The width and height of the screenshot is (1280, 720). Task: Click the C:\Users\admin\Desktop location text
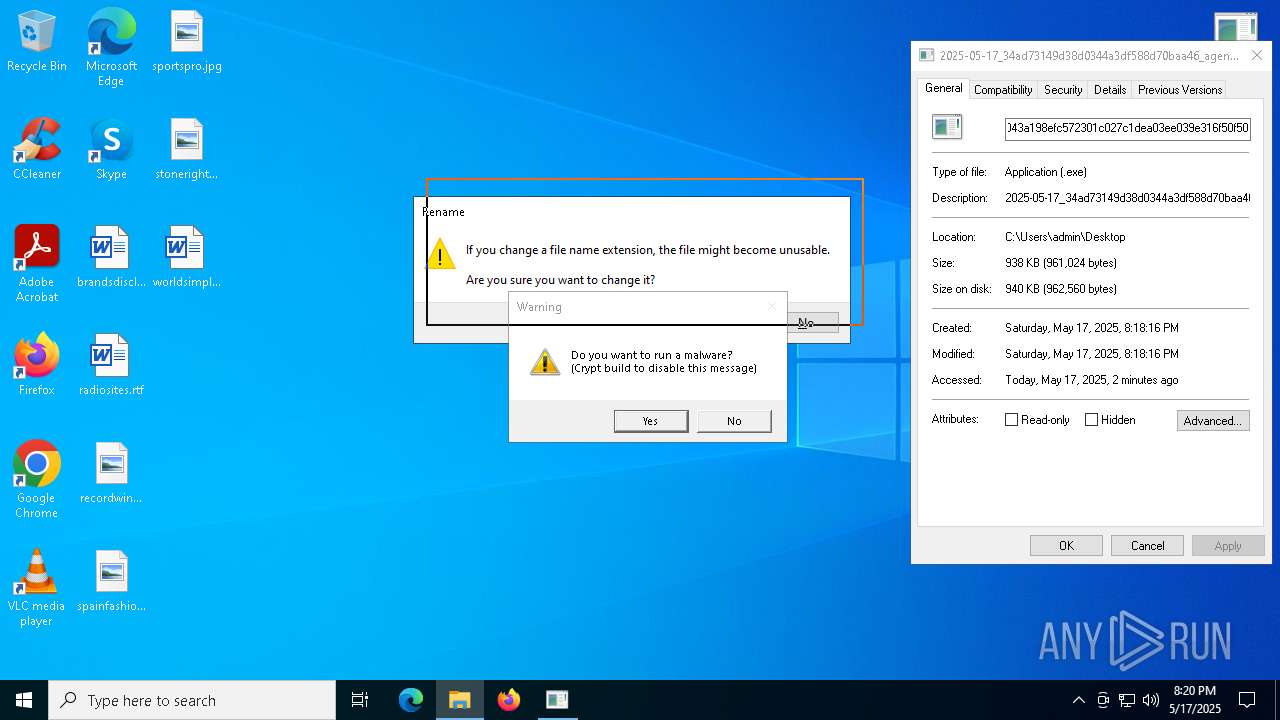tap(1065, 237)
